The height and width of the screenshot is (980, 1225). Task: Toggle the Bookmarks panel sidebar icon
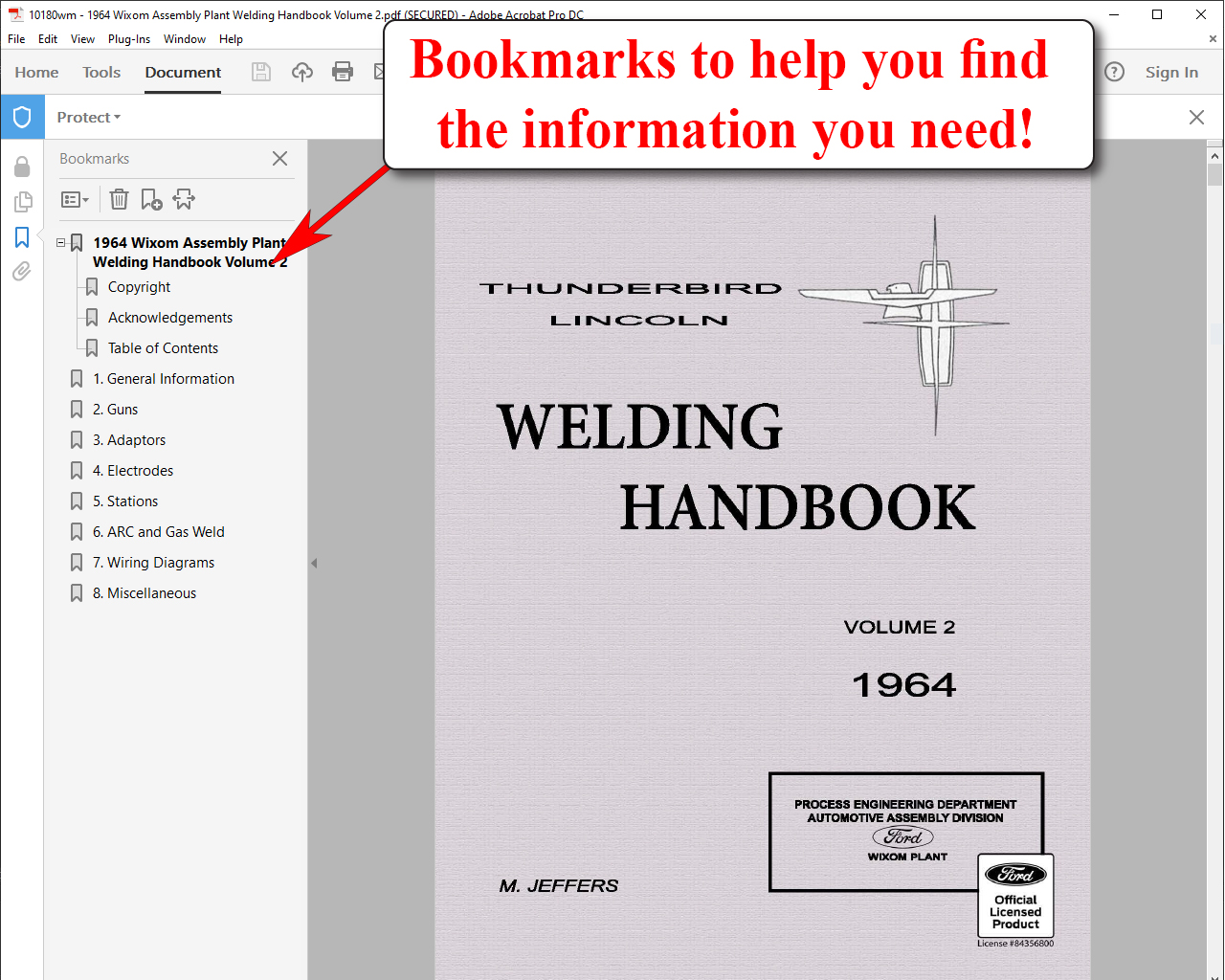coord(22,237)
